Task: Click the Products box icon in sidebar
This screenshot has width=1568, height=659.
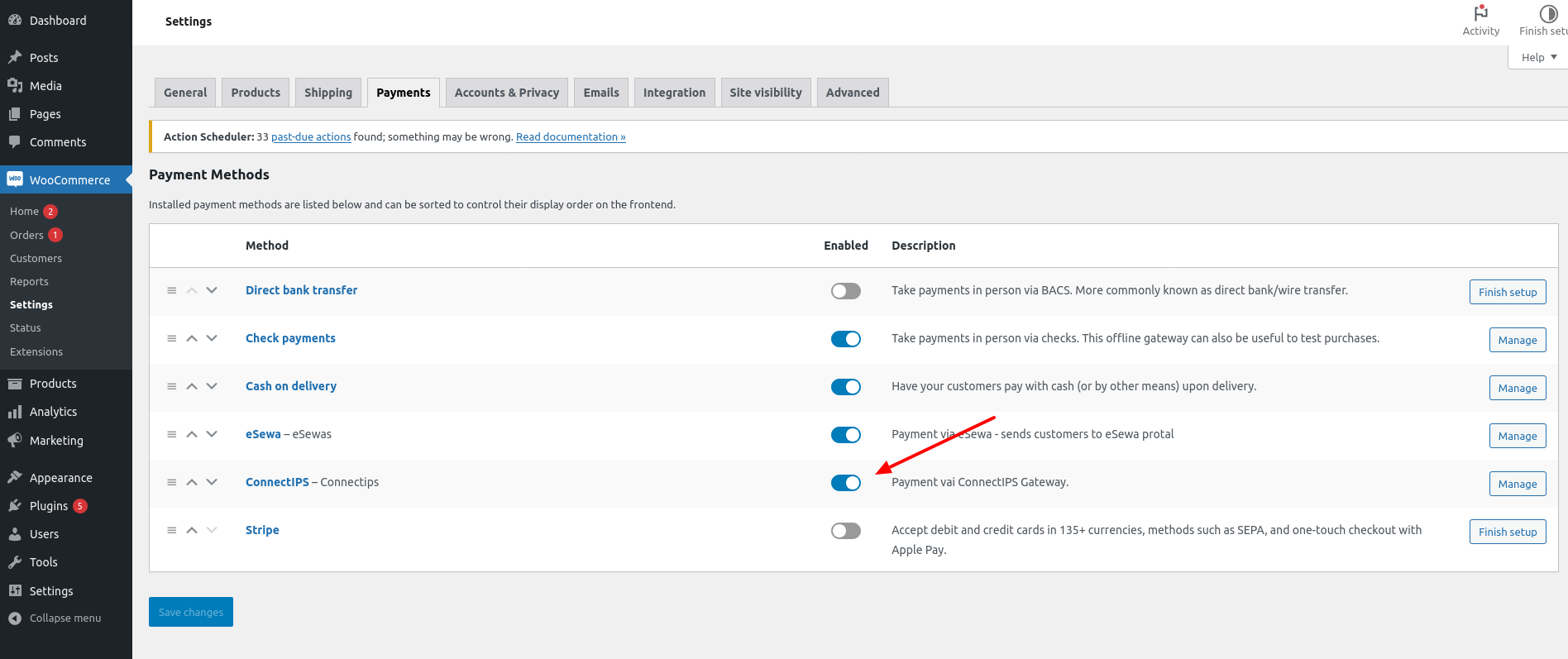Action: [x=15, y=384]
